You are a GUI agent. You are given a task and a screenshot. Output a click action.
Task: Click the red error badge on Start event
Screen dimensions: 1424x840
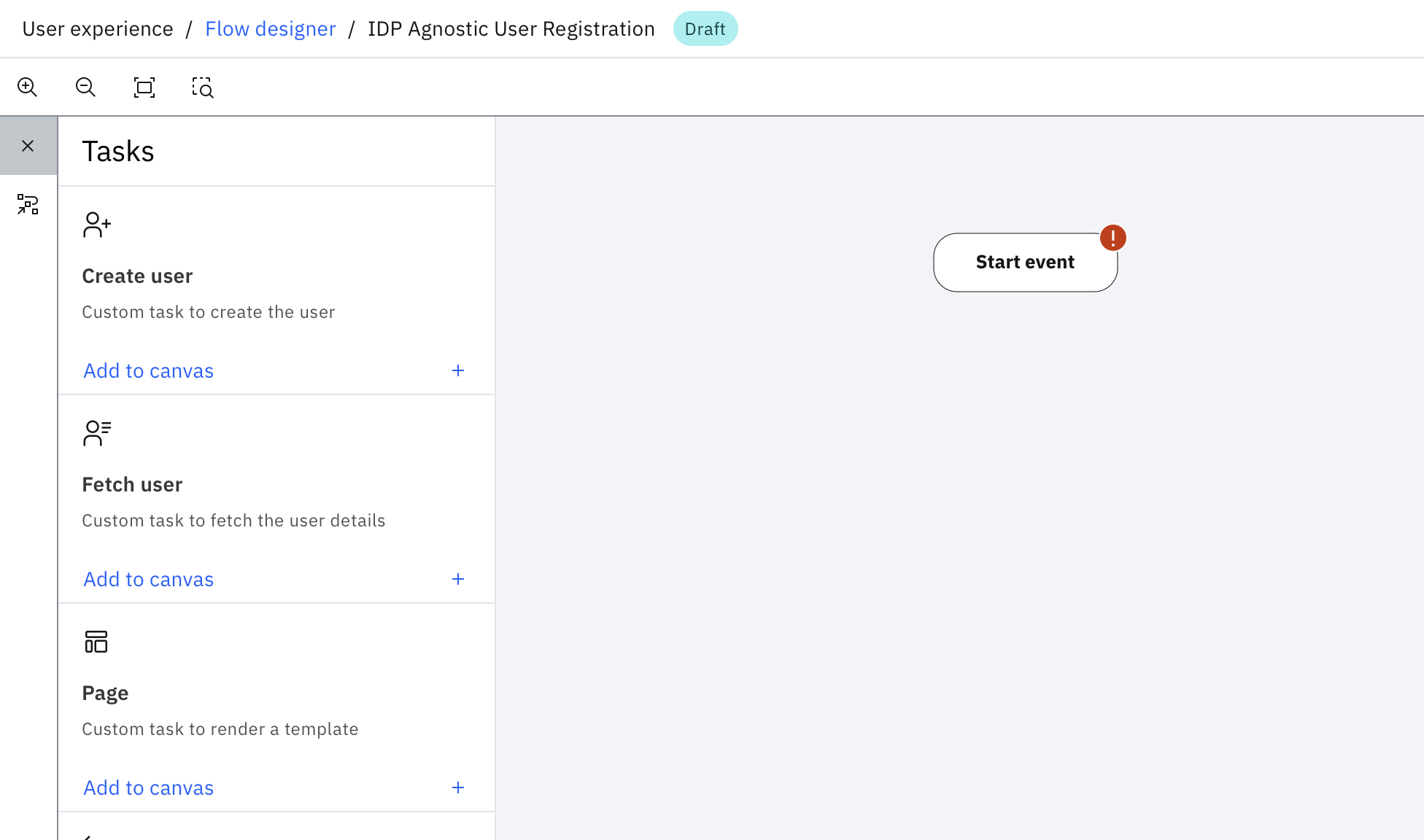tap(1112, 238)
